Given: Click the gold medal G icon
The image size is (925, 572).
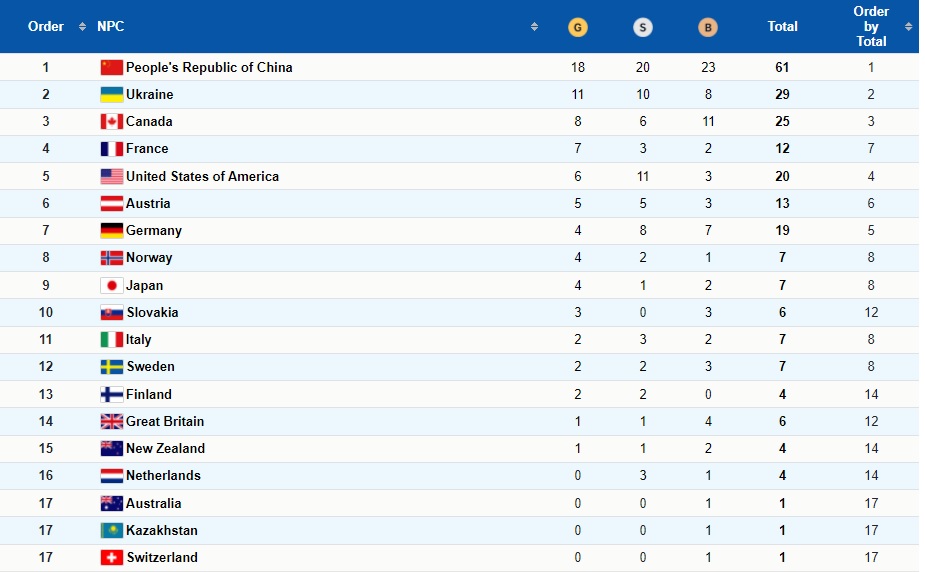Looking at the screenshot, I should 578,27.
